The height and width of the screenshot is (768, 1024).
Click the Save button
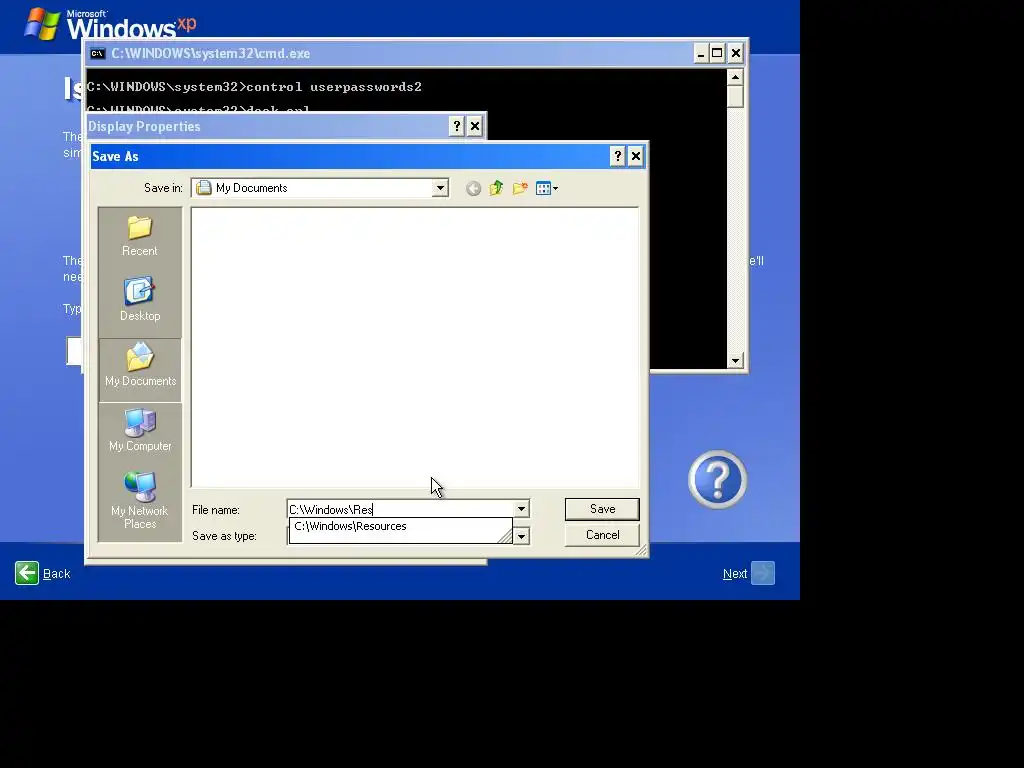coord(602,509)
